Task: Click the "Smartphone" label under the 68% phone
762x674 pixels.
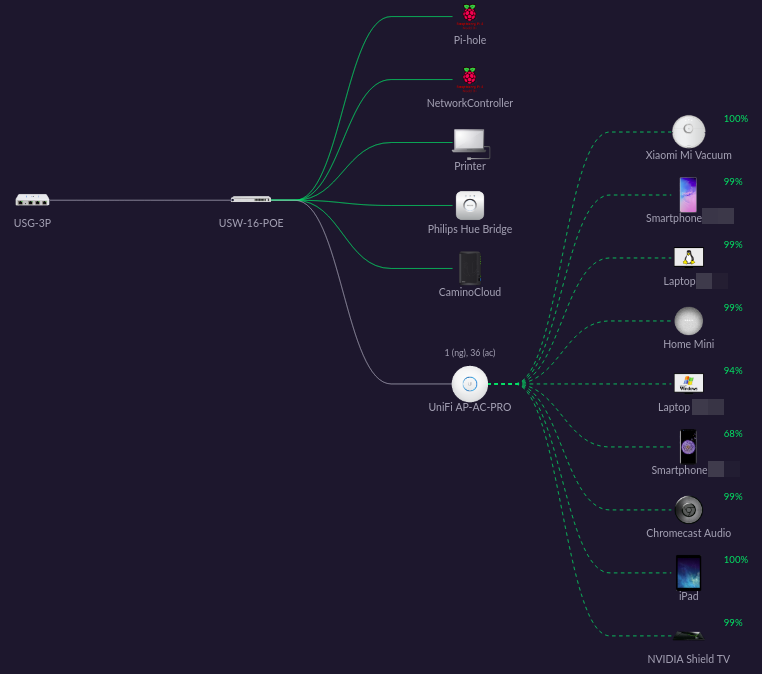Action: point(679,470)
